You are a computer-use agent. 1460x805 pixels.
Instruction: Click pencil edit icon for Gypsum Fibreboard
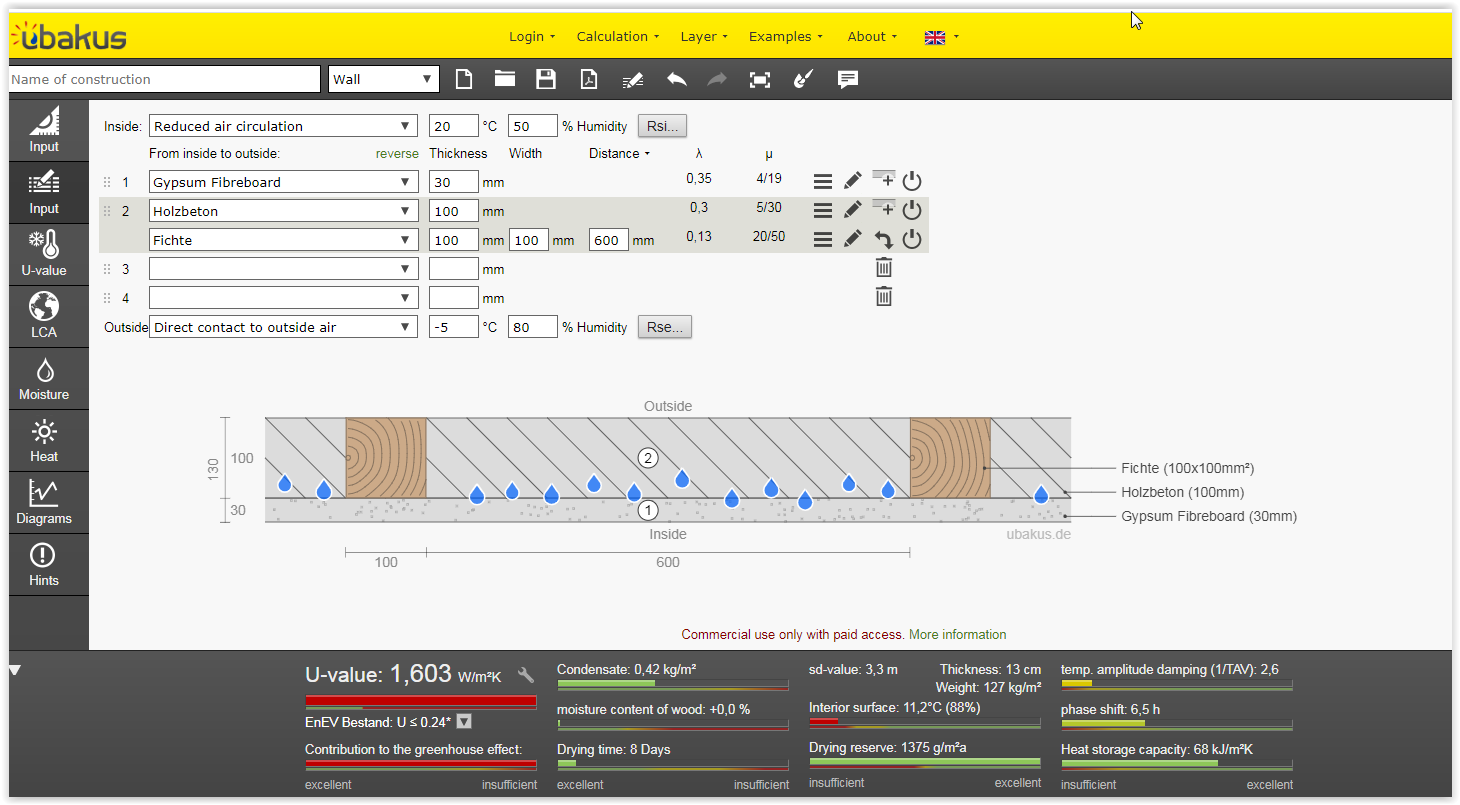(852, 181)
